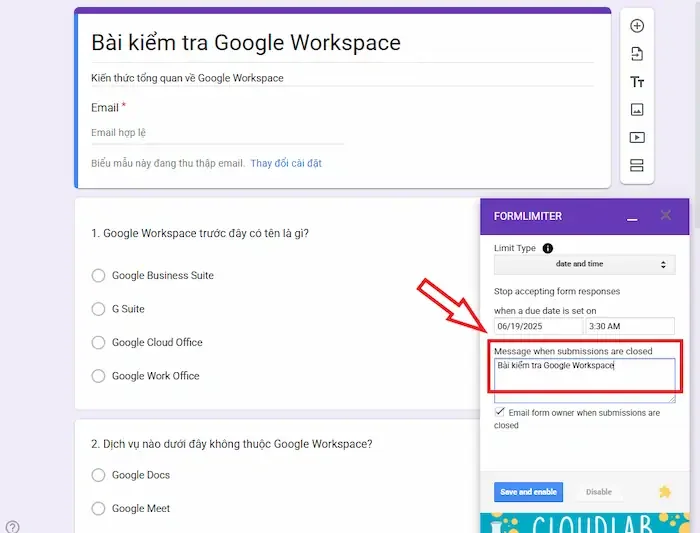Click 'Message when submissions are closed' label
This screenshot has width=700, height=533.
pos(573,351)
